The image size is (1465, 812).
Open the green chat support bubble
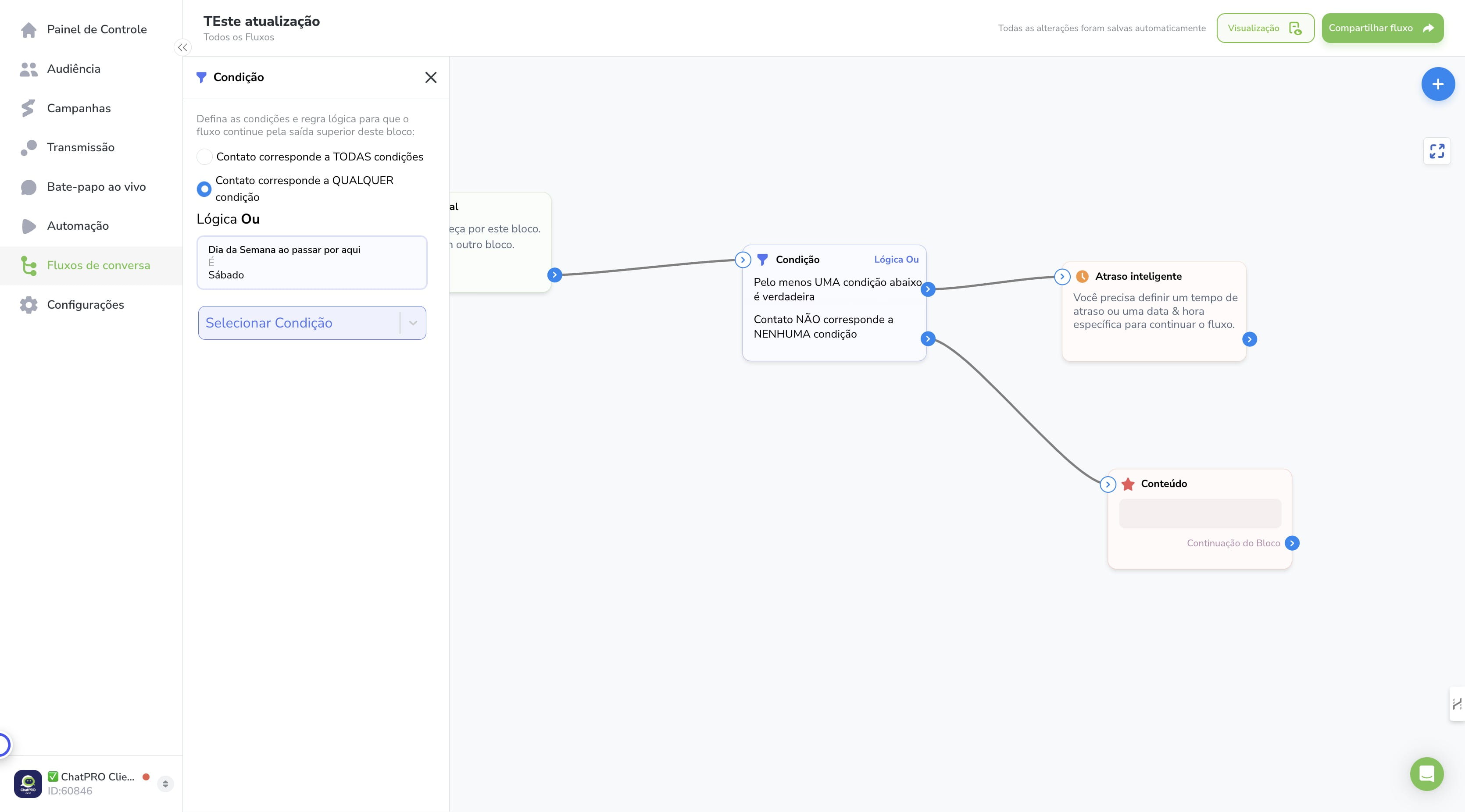(x=1426, y=773)
